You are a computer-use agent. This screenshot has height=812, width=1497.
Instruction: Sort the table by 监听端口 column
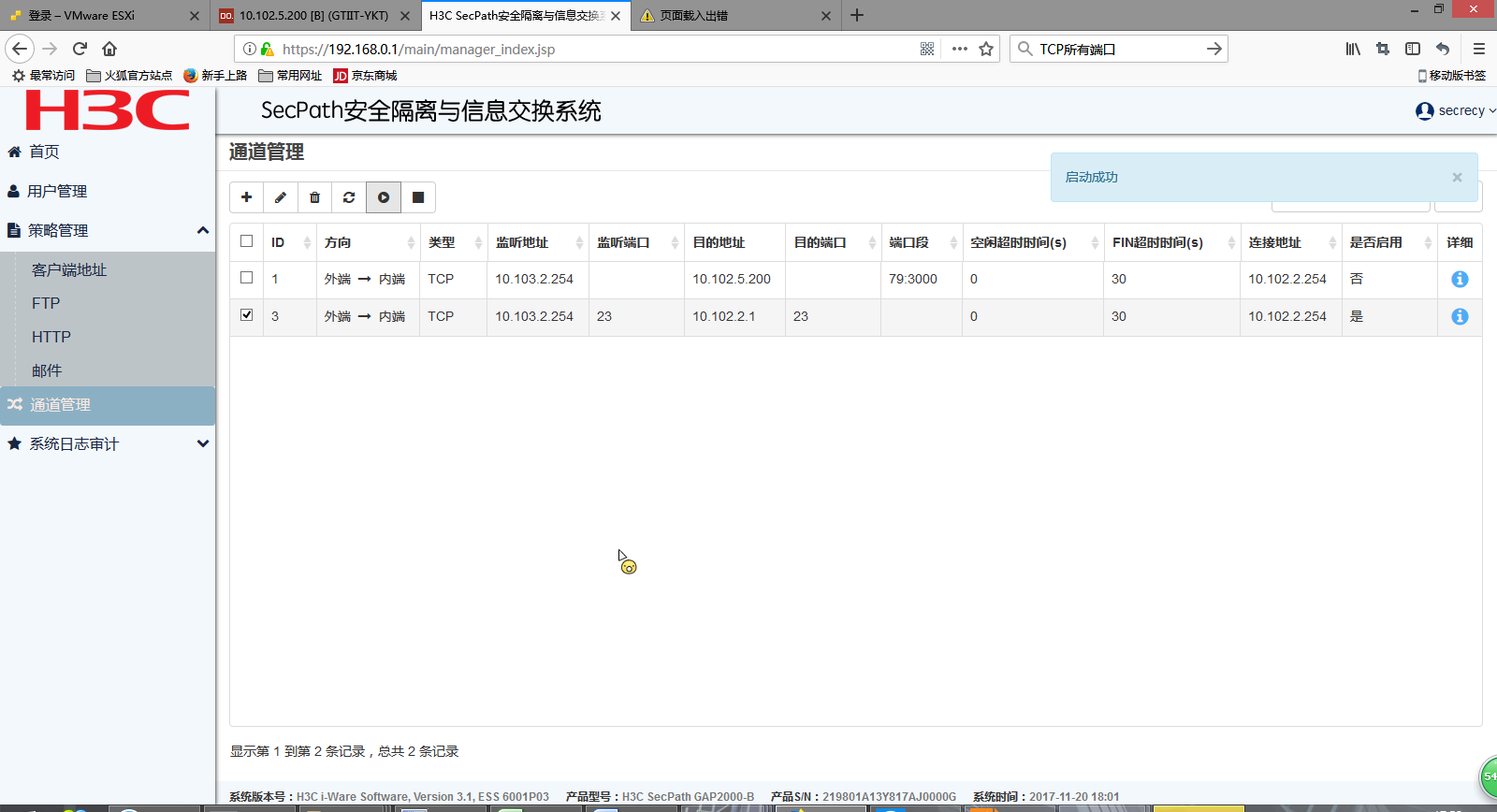pyautogui.click(x=637, y=242)
